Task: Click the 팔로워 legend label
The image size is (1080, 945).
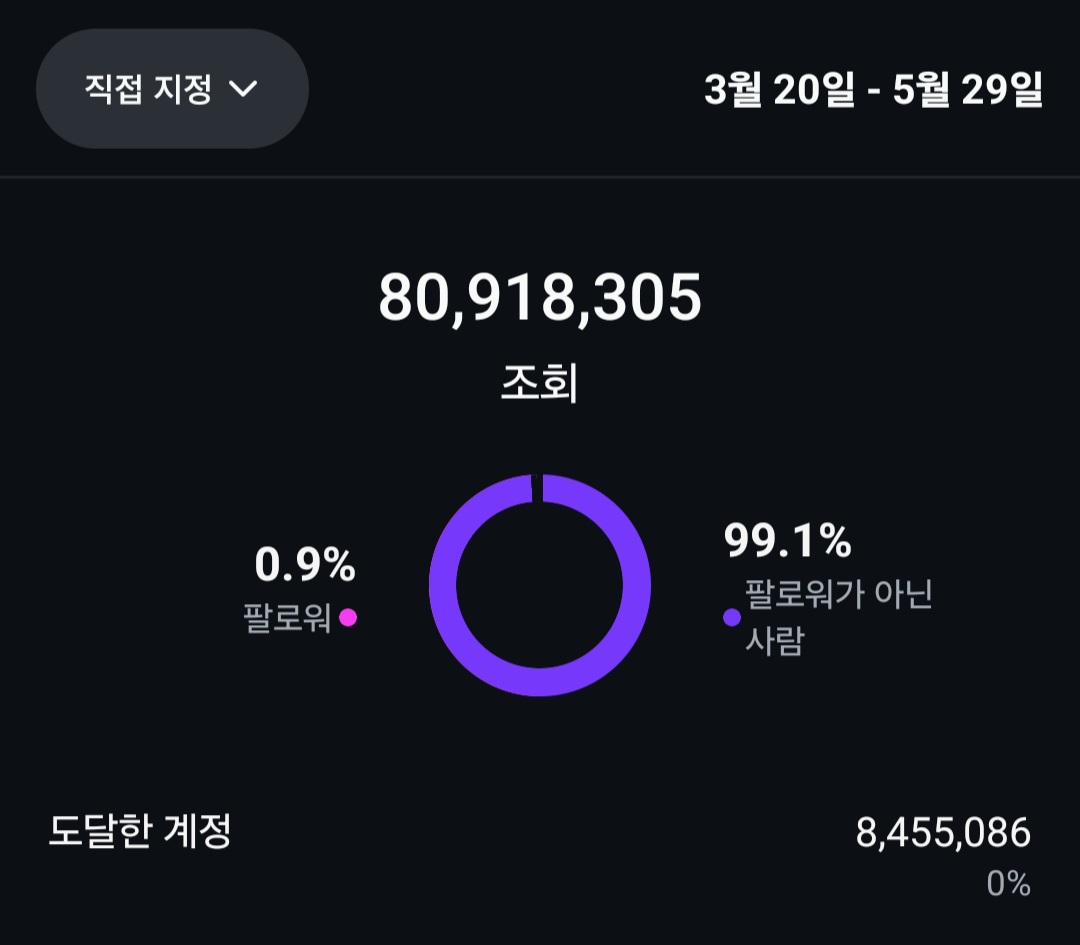Action: click(x=287, y=618)
